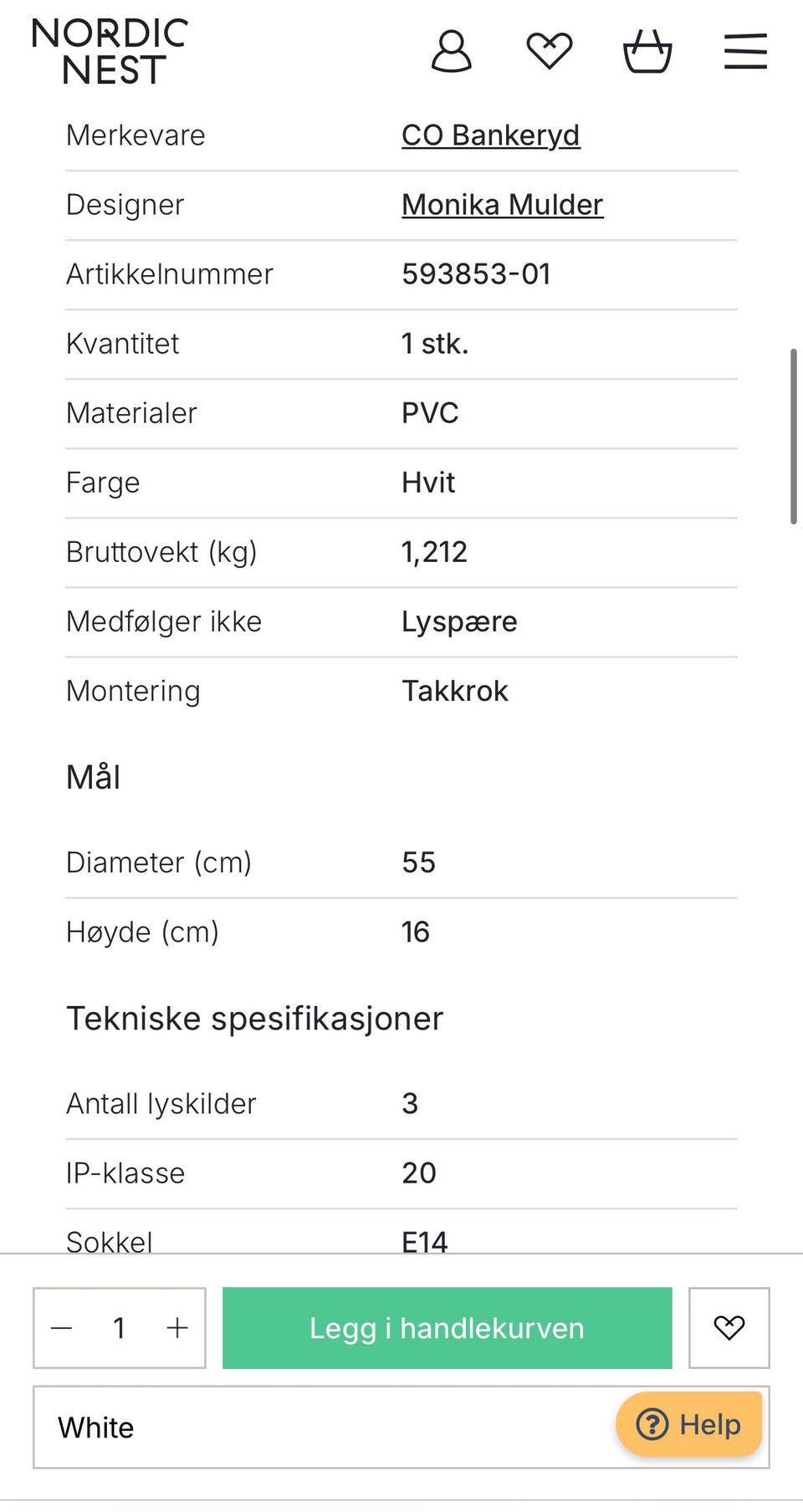Open the user account profile icon
This screenshot has height=1512, width=803.
pyautogui.click(x=451, y=52)
